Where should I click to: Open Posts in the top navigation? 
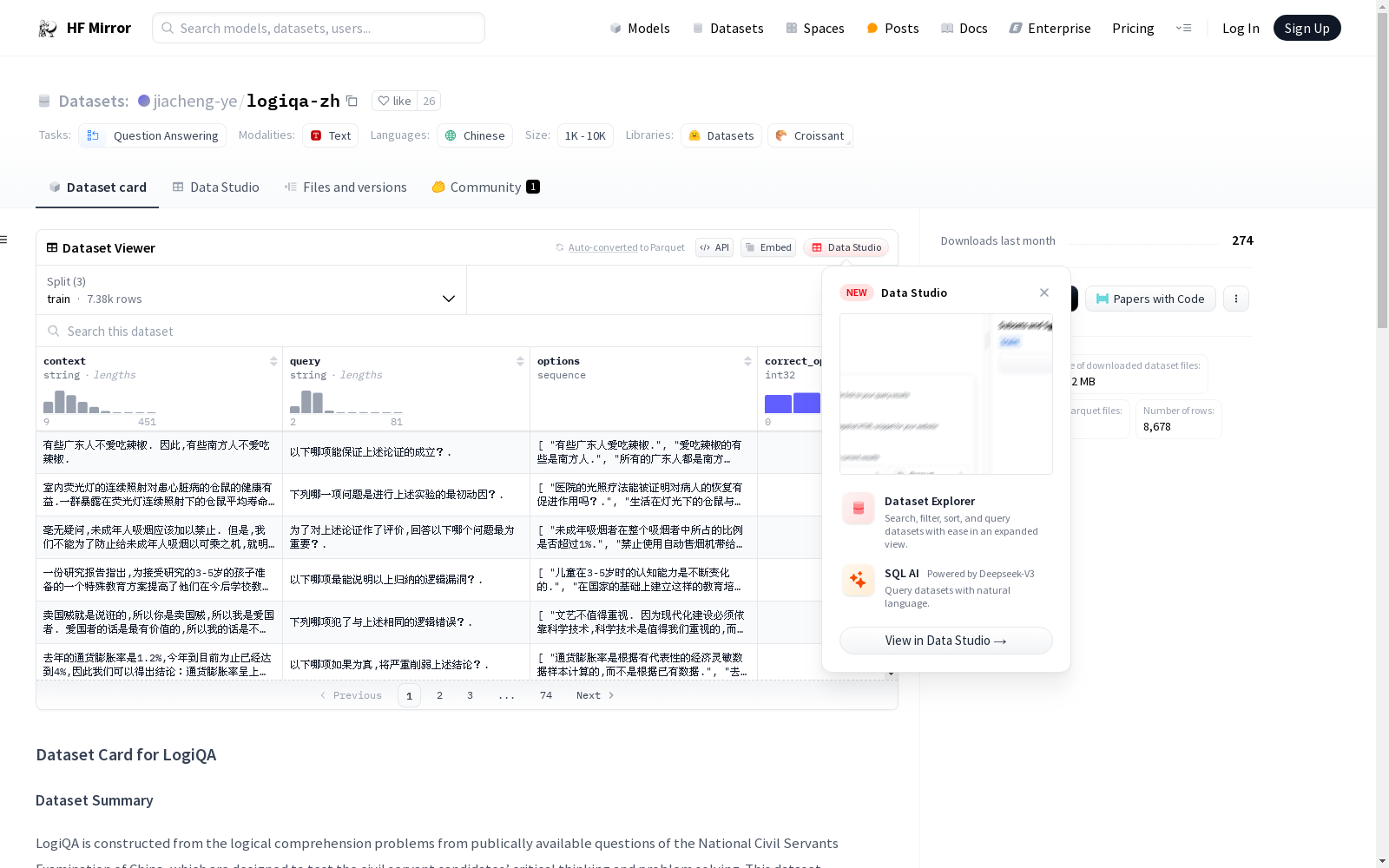892,28
